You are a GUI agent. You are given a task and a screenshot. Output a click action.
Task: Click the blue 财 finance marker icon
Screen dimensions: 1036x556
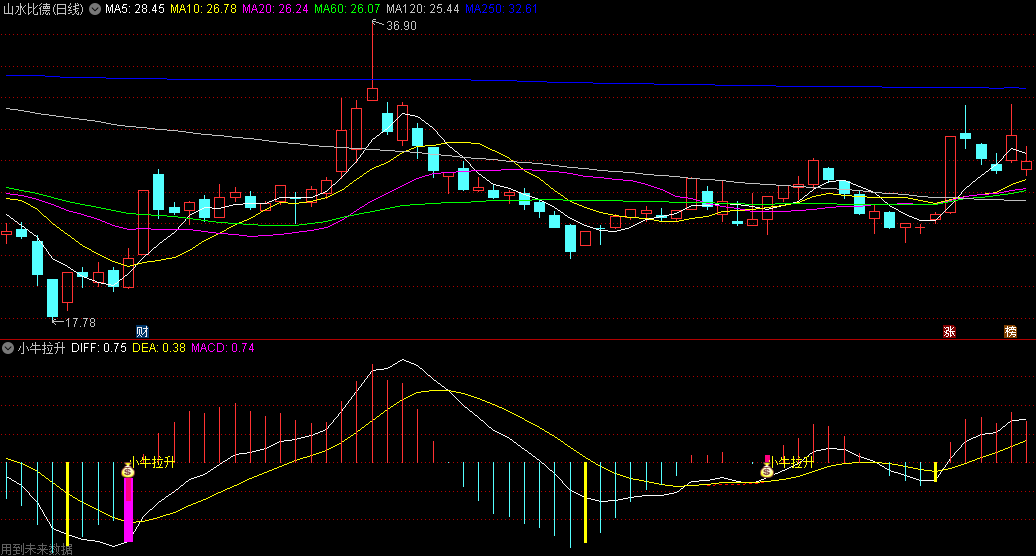click(x=142, y=331)
